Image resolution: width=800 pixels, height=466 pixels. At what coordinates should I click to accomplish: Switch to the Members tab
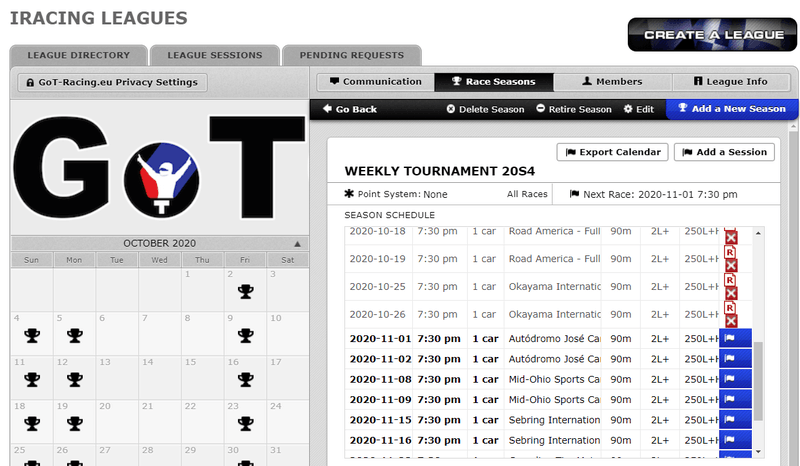pos(612,82)
